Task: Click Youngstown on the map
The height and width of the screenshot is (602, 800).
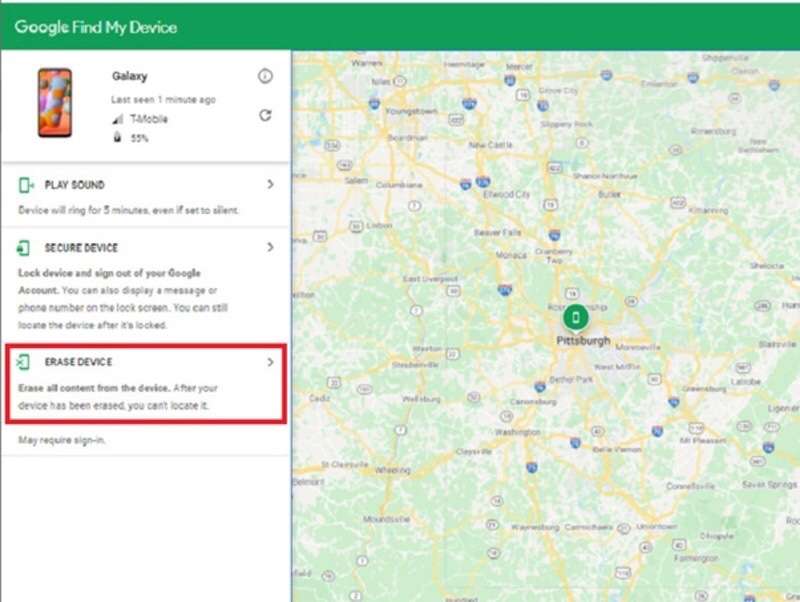Action: (x=411, y=111)
